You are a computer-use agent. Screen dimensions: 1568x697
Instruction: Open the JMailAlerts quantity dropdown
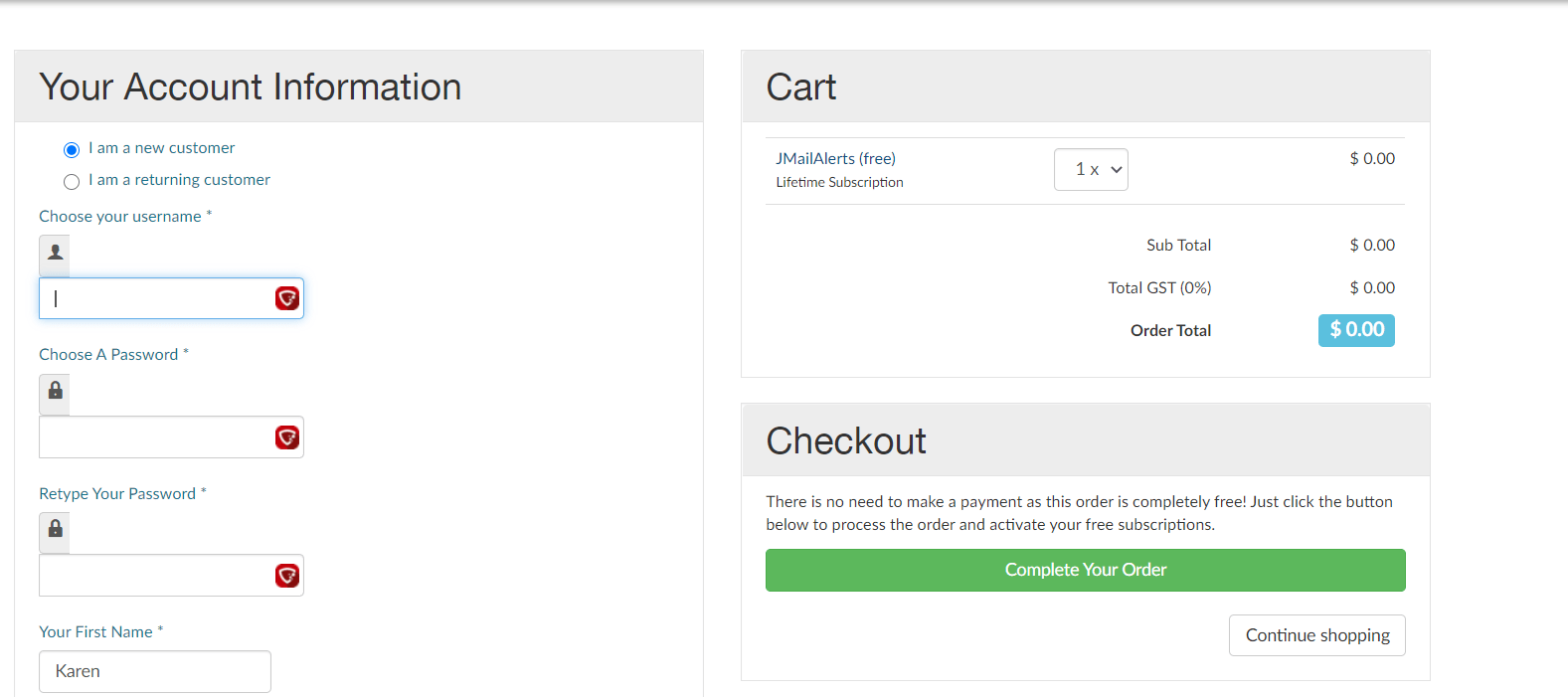tap(1091, 169)
